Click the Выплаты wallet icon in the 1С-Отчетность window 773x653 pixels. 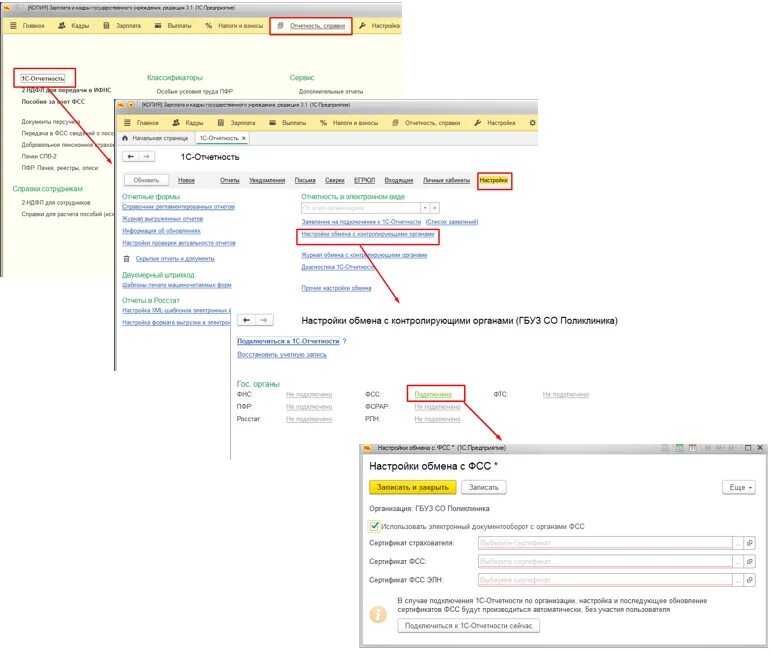[x=273, y=123]
